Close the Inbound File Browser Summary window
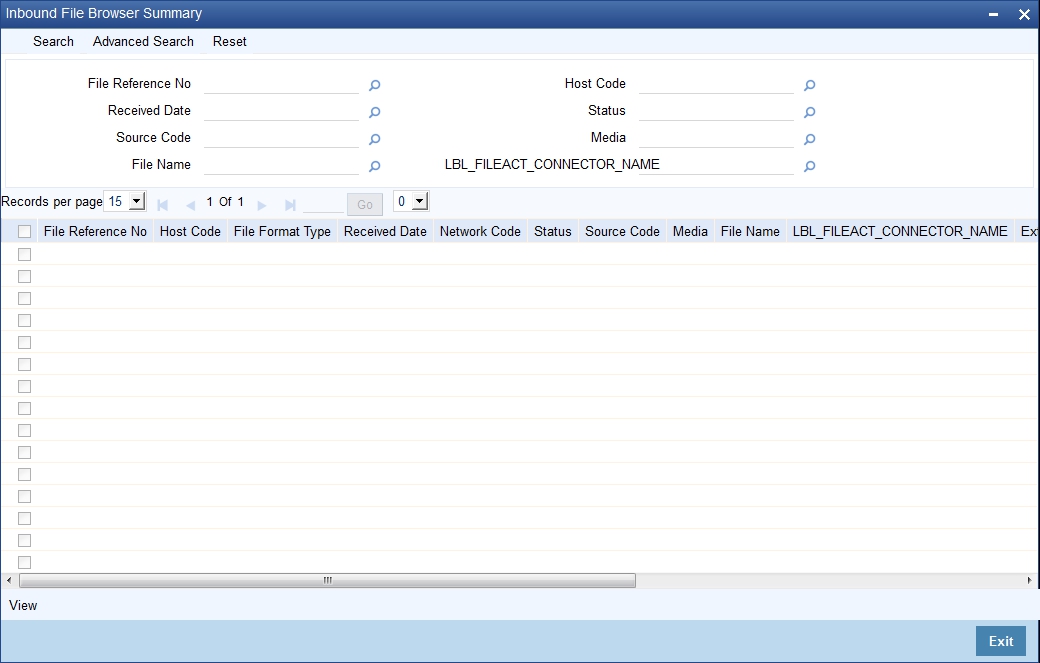This screenshot has height=663, width=1040. click(x=1024, y=15)
